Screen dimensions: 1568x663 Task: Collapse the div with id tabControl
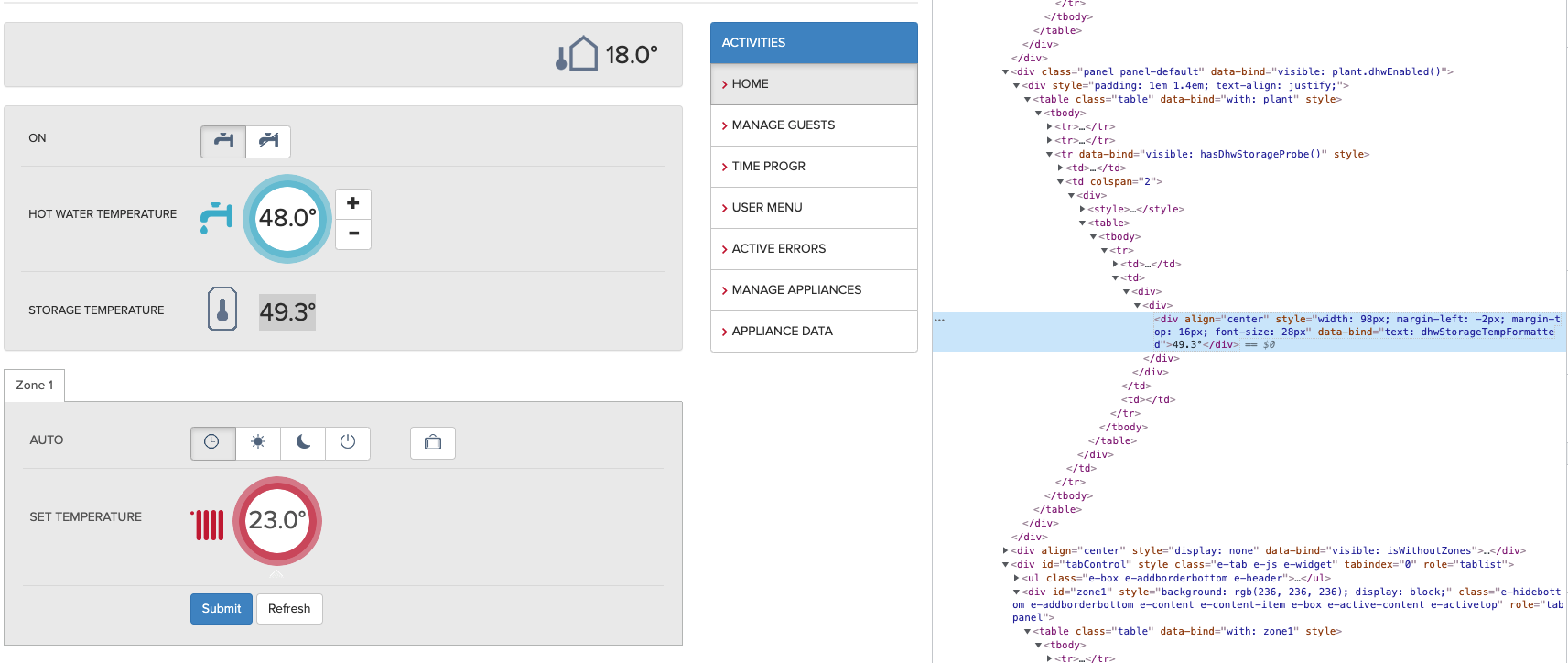[1006, 565]
